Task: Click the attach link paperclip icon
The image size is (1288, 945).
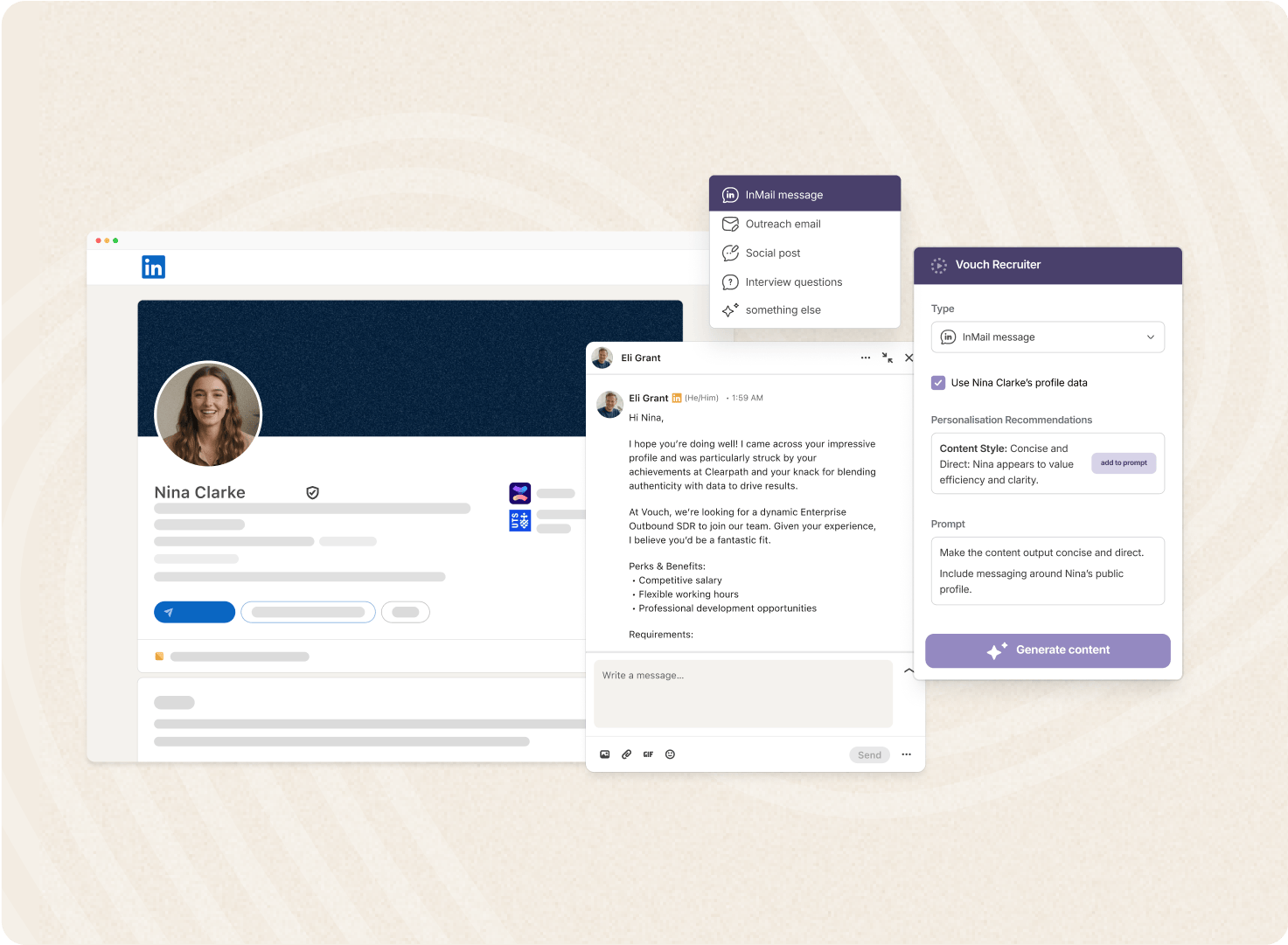Action: (627, 754)
